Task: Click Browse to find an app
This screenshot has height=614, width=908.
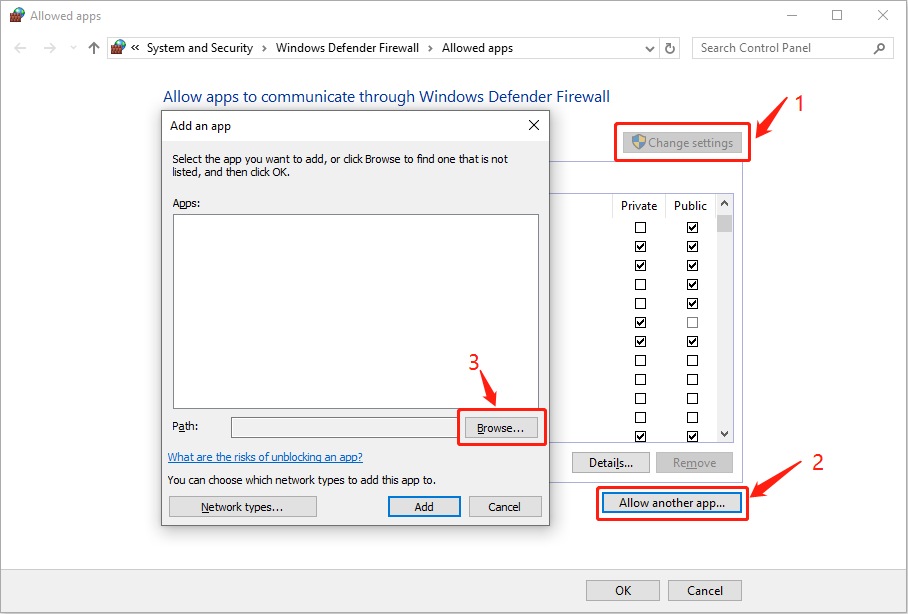Action: (500, 428)
